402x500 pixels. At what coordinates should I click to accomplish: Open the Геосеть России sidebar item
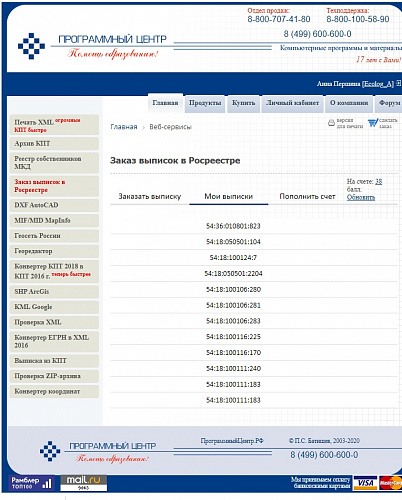point(54,236)
